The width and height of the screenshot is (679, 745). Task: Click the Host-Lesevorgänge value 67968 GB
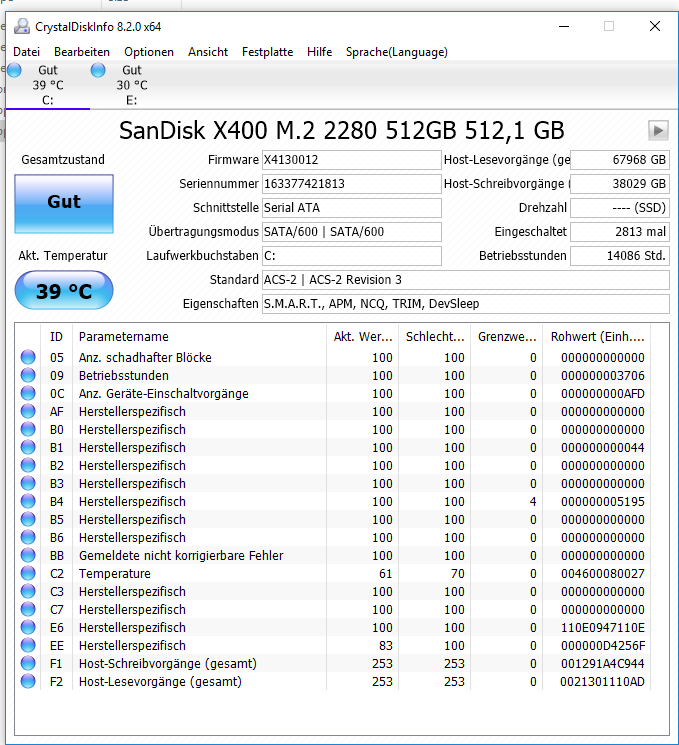click(x=620, y=160)
